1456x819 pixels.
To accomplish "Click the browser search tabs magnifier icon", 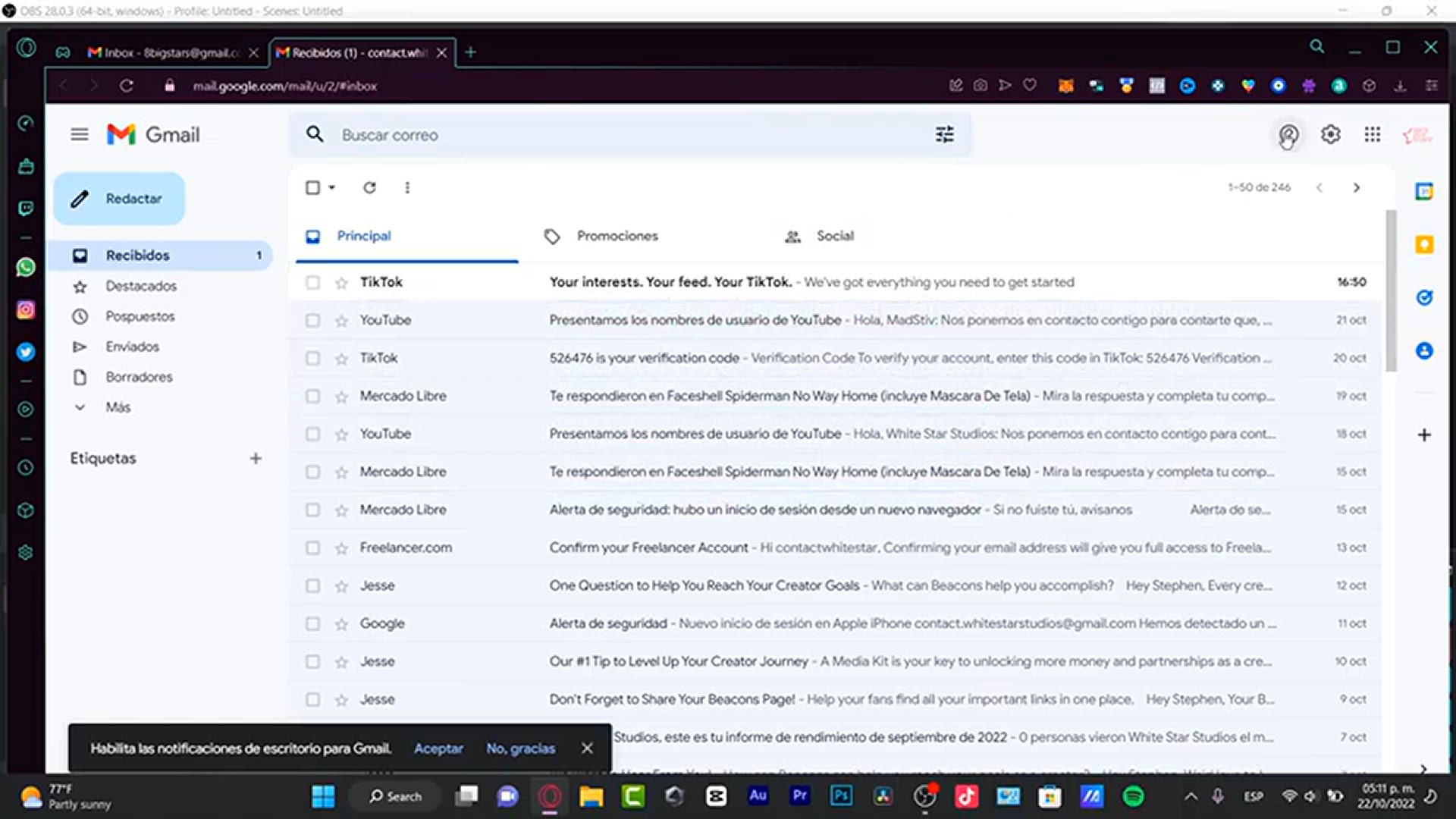I will coord(1316,47).
